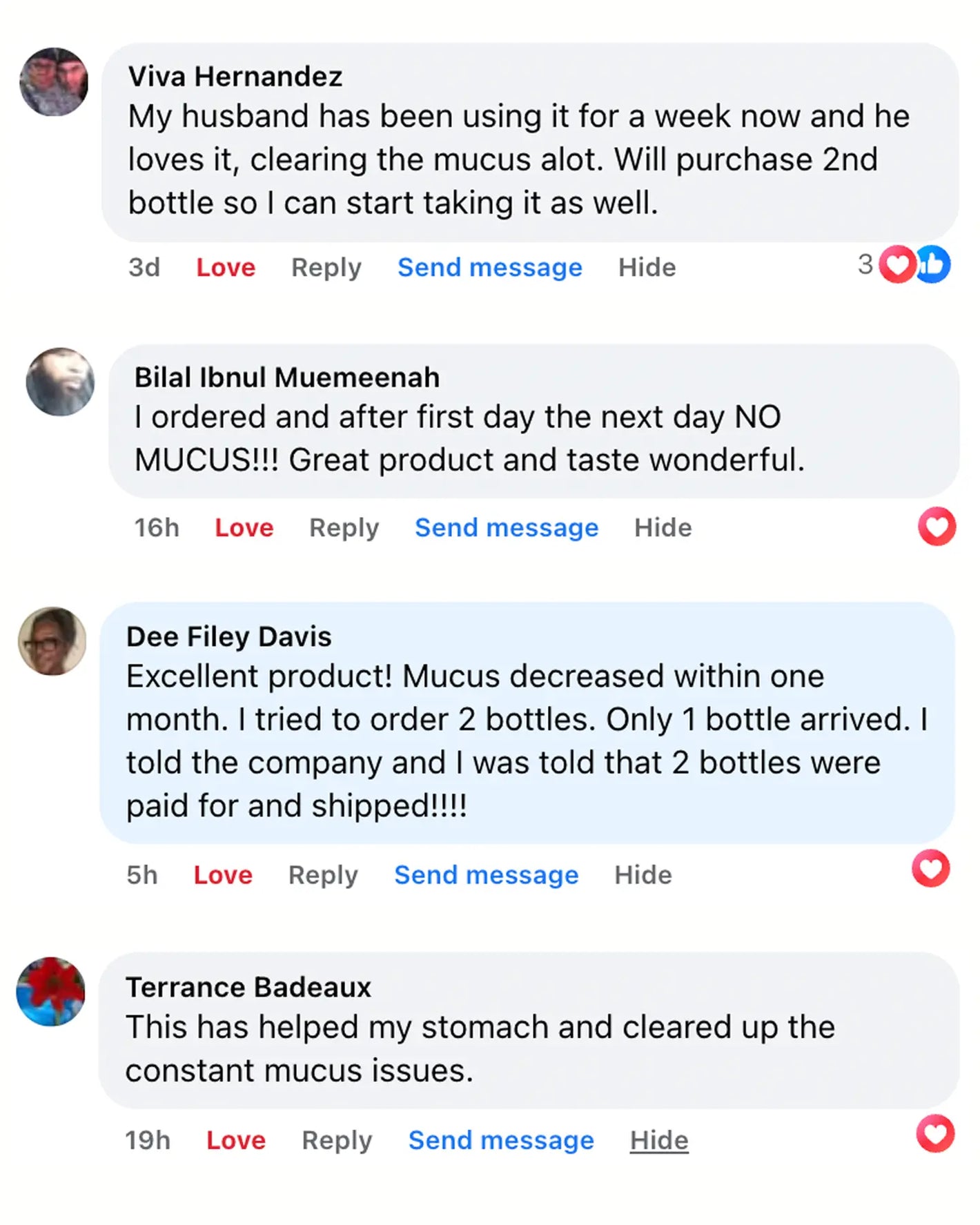The height and width of the screenshot is (1225, 980).
Task: Reply to Viva Hernandez's comment
Action: coord(326,267)
